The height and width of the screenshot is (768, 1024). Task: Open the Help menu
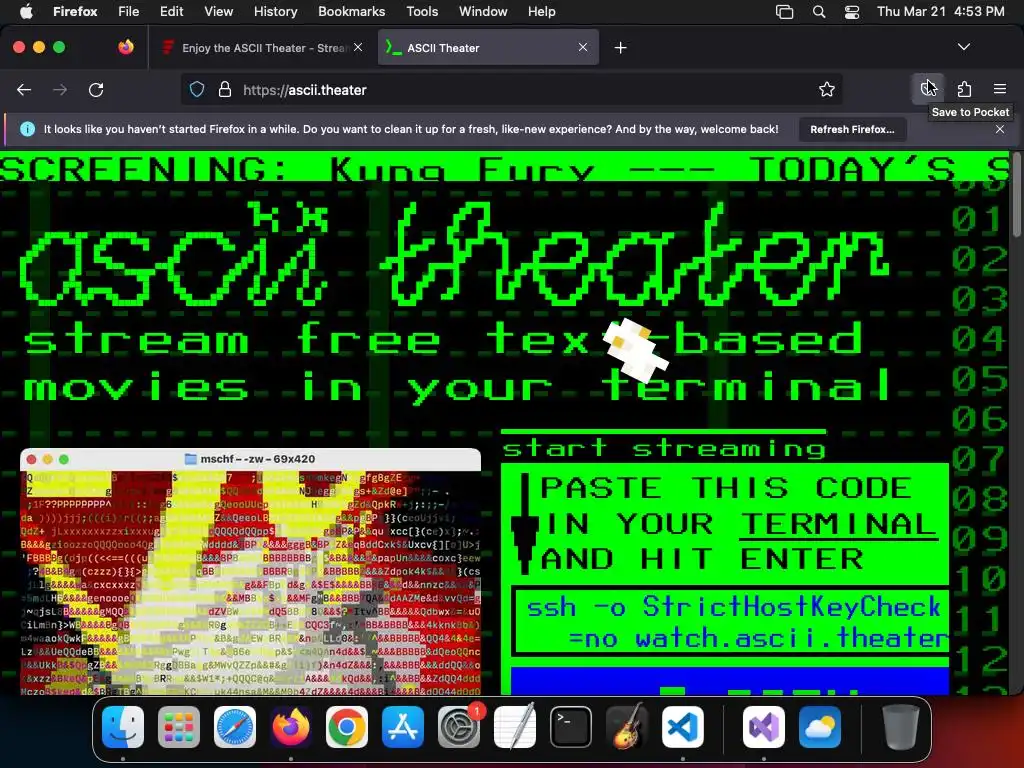pos(541,11)
